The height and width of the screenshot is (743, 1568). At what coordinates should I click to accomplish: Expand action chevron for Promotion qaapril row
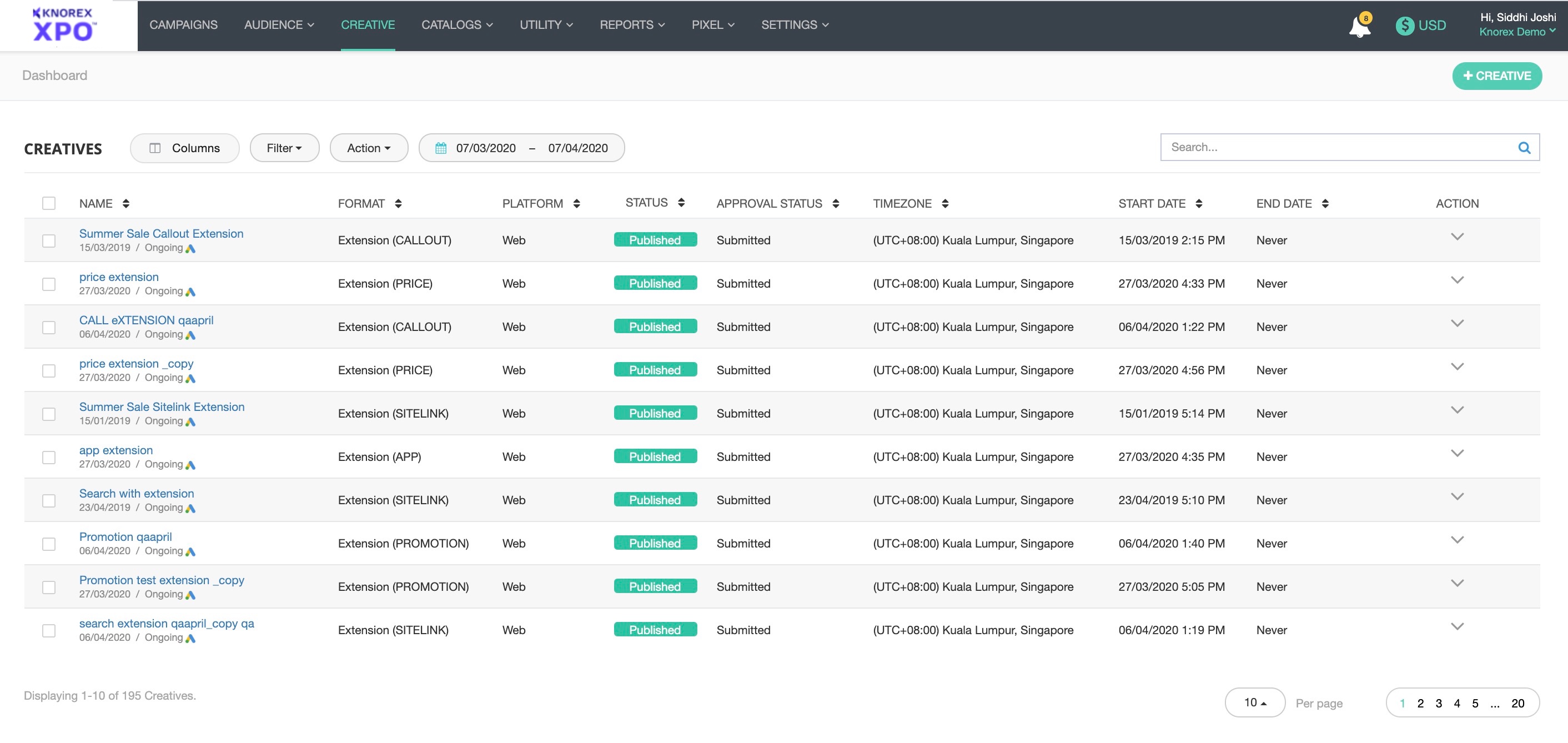pos(1456,540)
